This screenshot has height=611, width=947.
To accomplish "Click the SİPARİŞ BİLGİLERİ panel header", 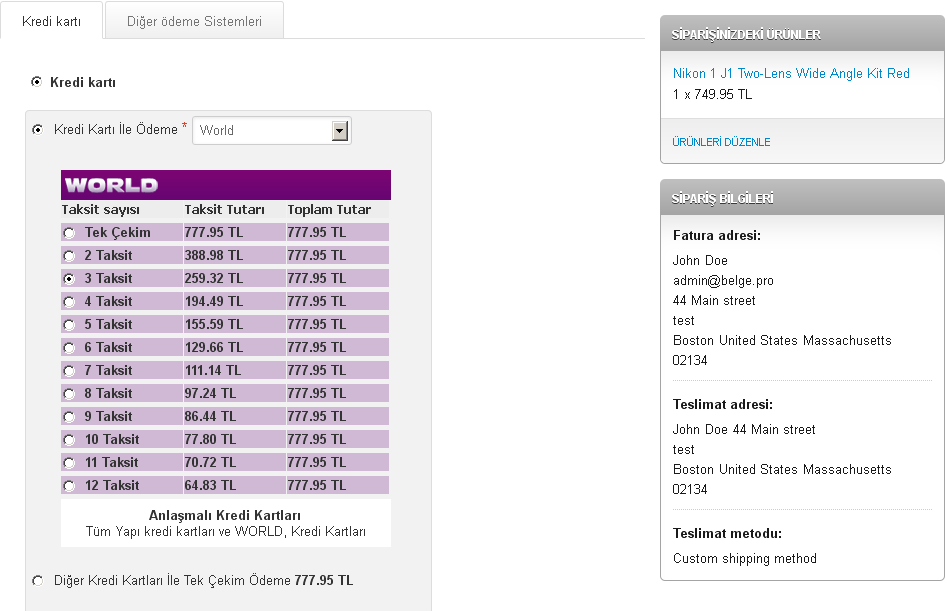I will [x=802, y=199].
